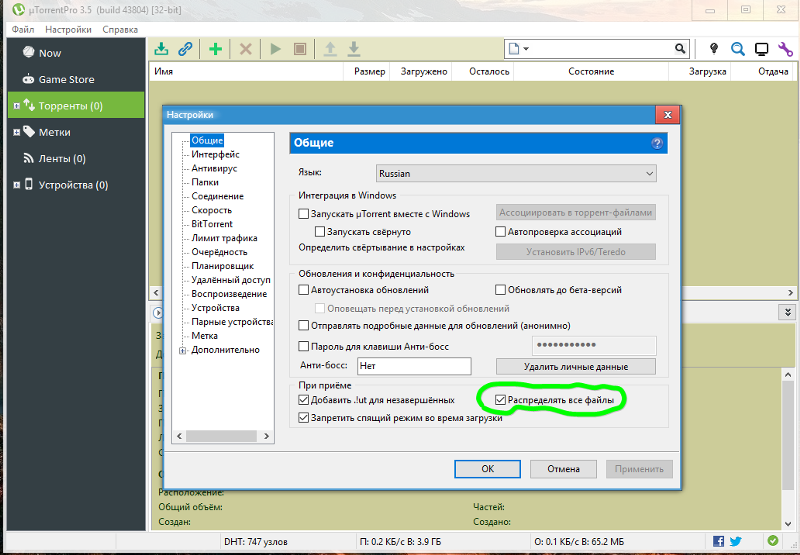Image resolution: width=800 pixels, height=555 pixels.
Task: Open Game Store in the sidebar
Action: tap(77, 80)
